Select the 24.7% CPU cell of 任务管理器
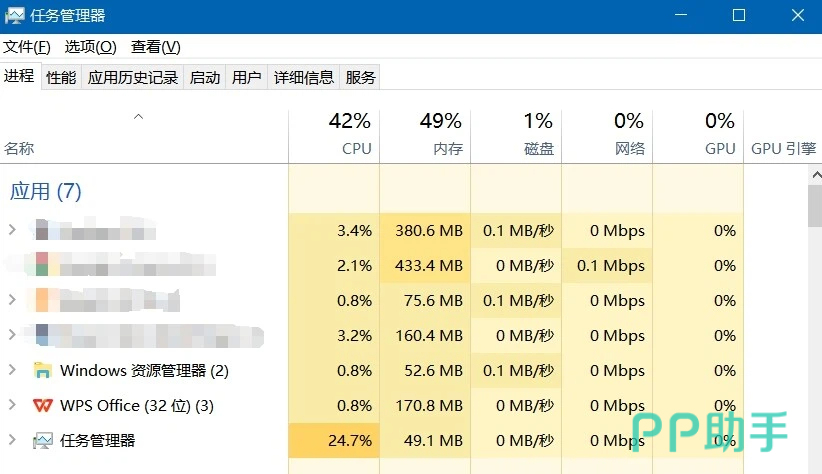 tap(334, 440)
